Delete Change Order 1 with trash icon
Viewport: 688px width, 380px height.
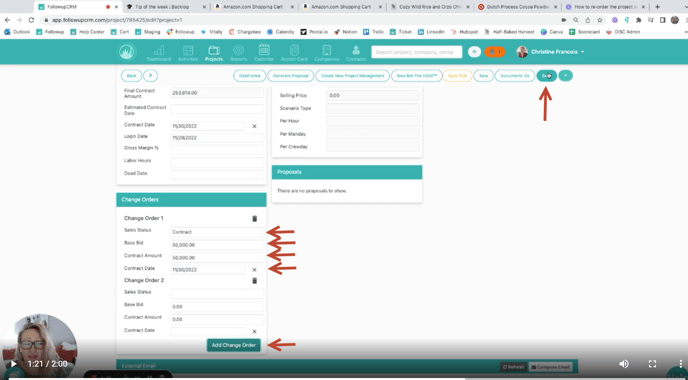click(x=254, y=219)
